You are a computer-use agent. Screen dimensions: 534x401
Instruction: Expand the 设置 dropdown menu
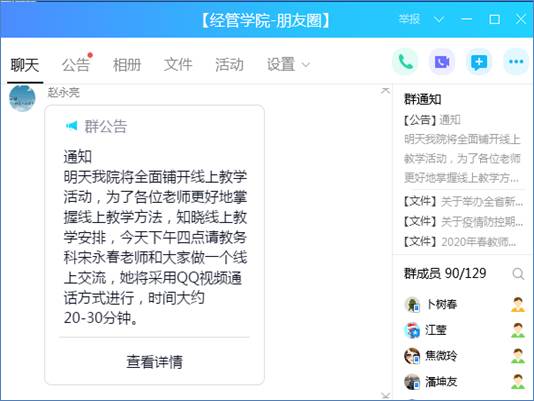pyautogui.click(x=288, y=64)
